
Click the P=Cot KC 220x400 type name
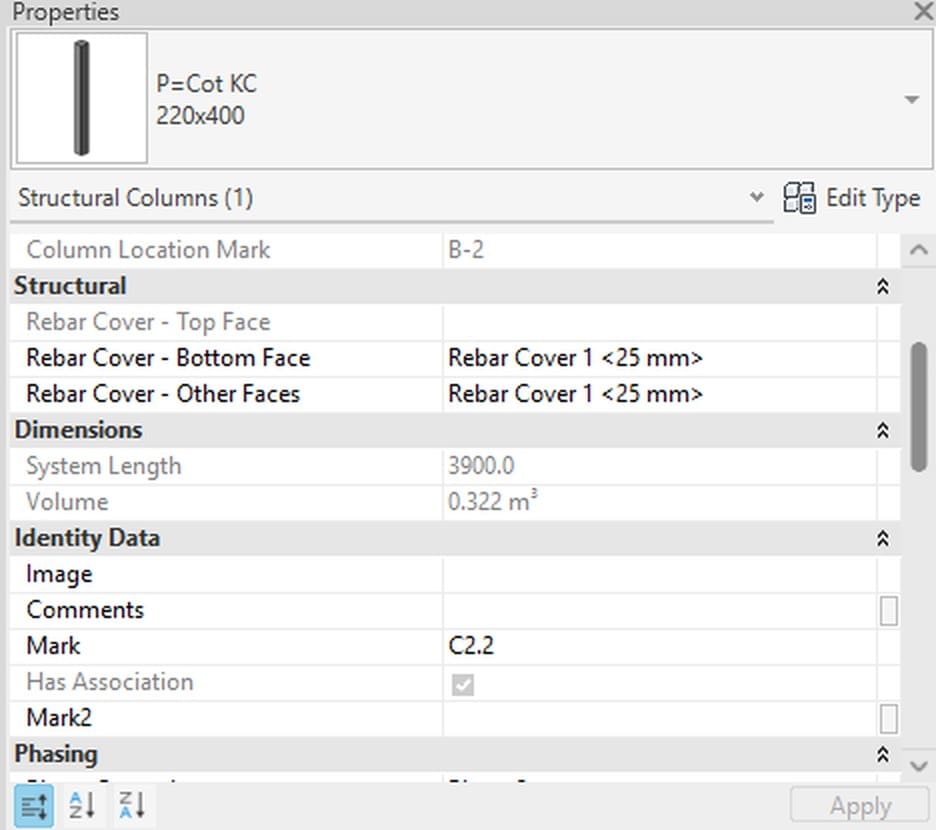coord(207,99)
